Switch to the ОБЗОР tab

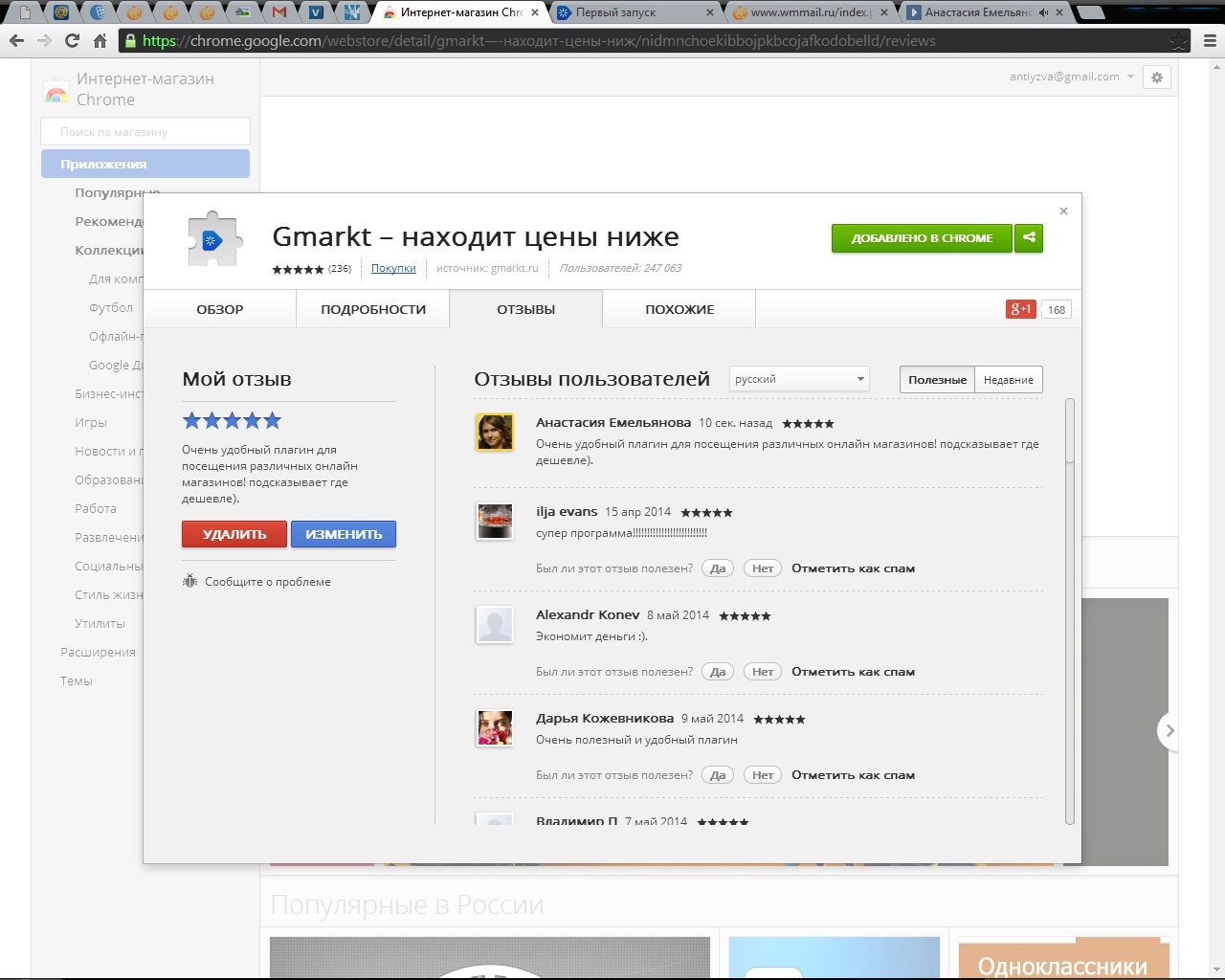coord(220,309)
